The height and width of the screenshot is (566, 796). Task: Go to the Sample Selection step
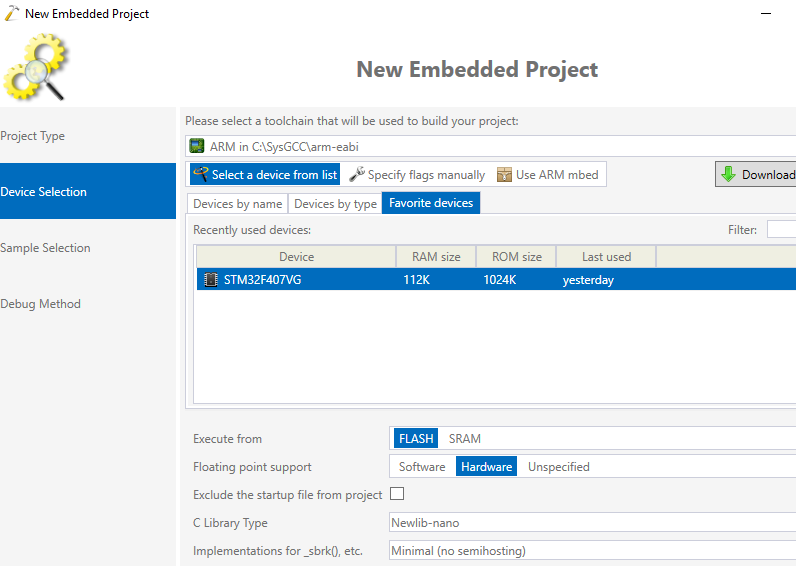[46, 248]
